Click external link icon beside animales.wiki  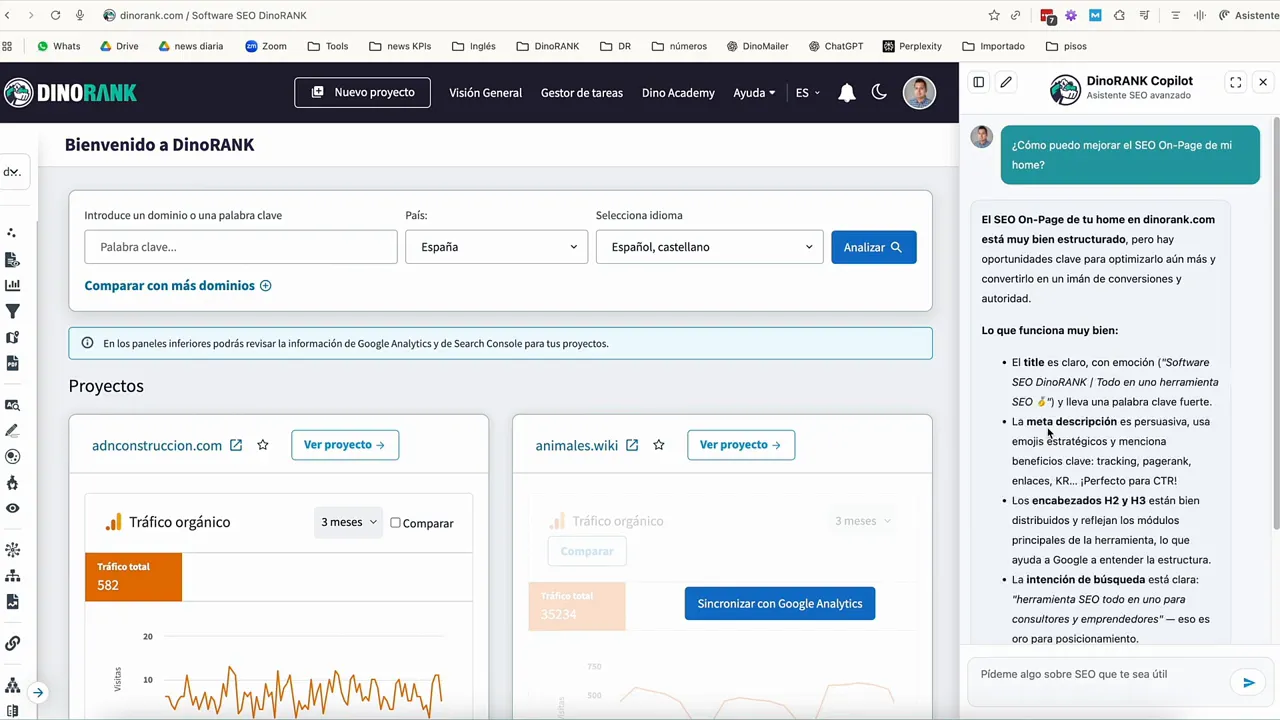[x=632, y=445]
